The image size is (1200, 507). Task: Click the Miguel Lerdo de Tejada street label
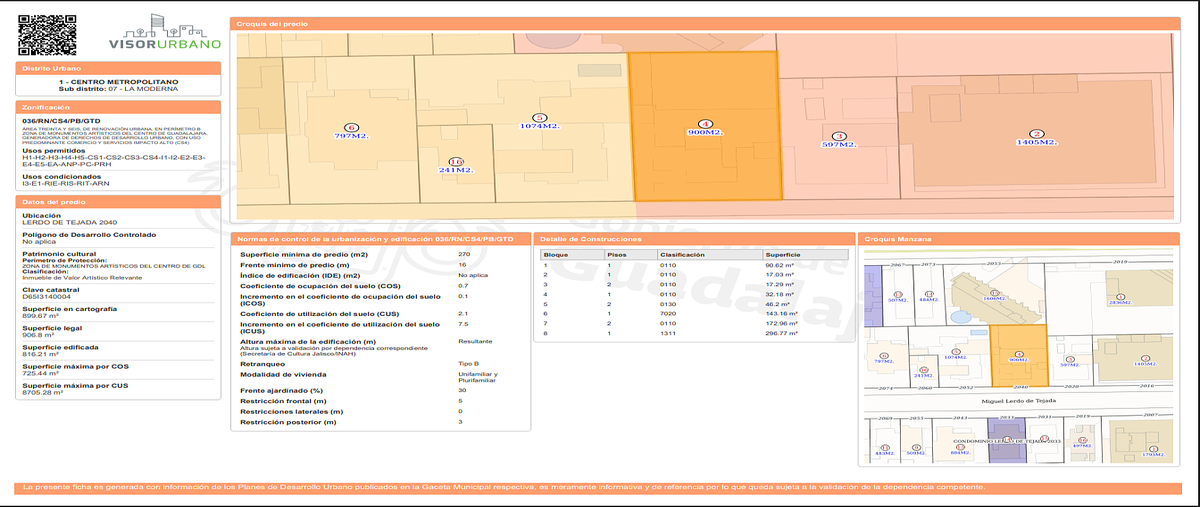pos(1018,401)
